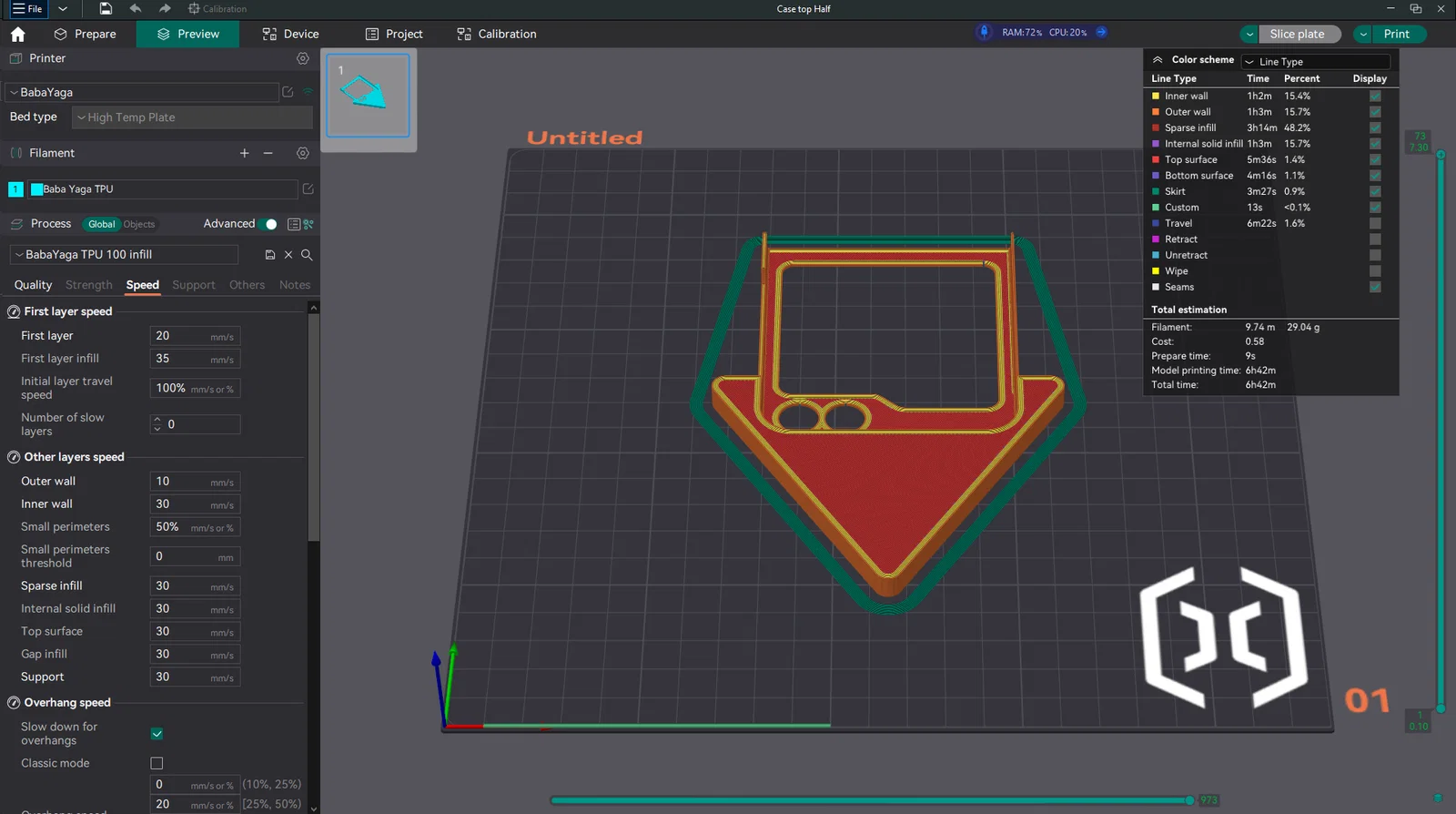Uncheck Slow down for overhangs
The height and width of the screenshot is (814, 1456).
click(x=157, y=734)
